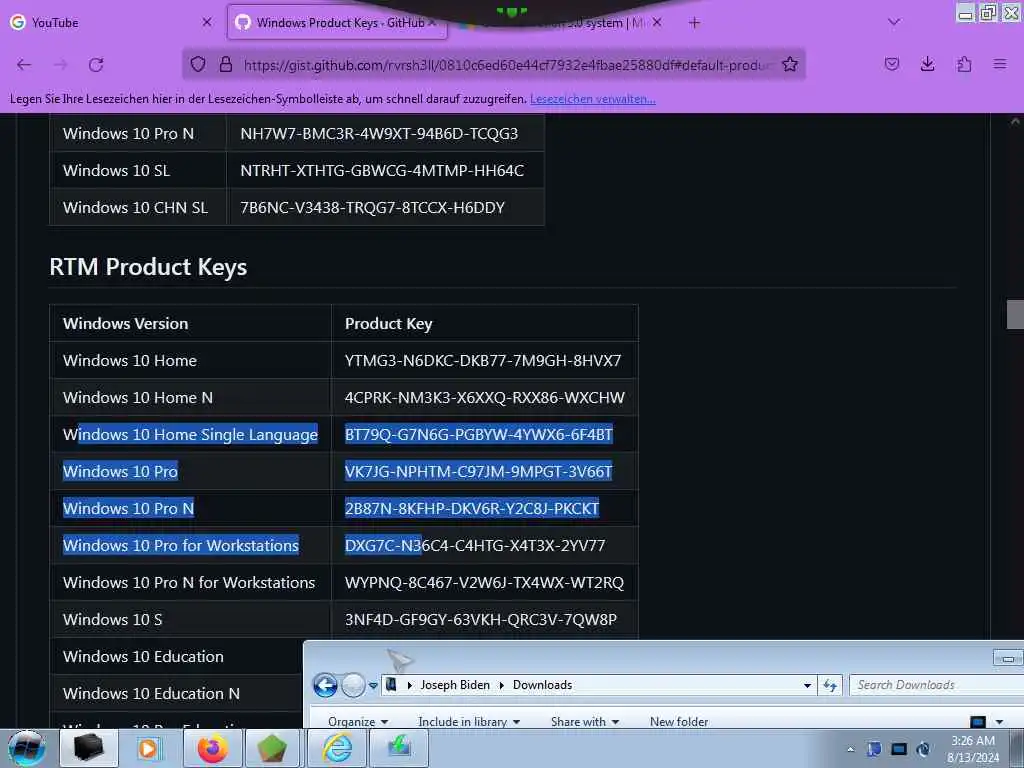Open the taskbar clock and date

(972, 749)
